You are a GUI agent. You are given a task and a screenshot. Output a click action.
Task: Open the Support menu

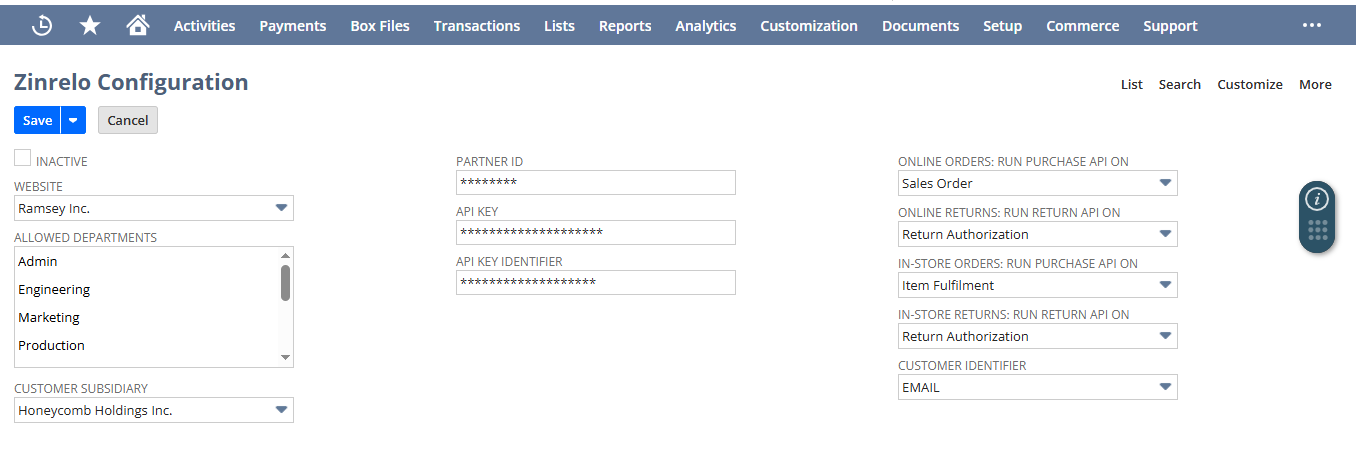[x=1170, y=26]
